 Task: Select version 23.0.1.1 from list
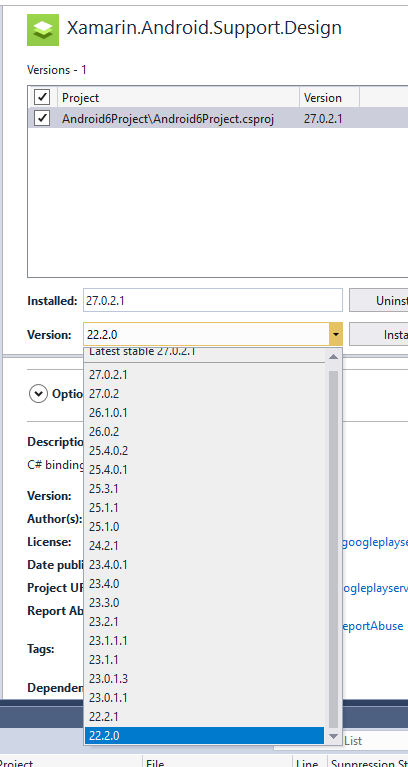(204, 698)
